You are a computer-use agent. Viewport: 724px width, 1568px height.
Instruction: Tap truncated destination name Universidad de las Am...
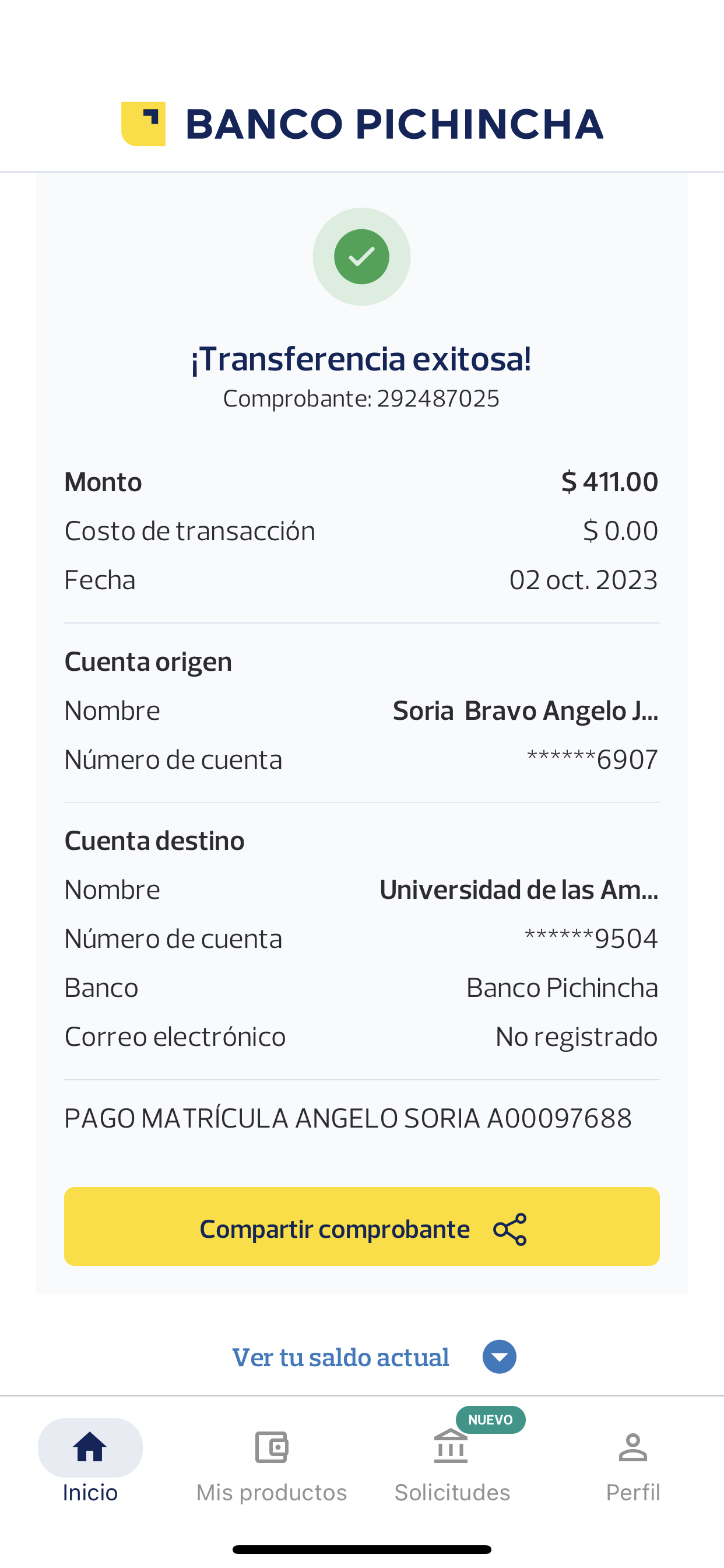(518, 890)
